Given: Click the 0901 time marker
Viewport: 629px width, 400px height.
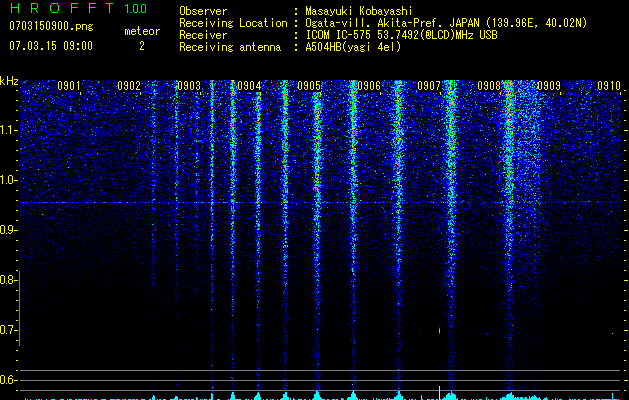Looking at the screenshot, I should tap(69, 86).
